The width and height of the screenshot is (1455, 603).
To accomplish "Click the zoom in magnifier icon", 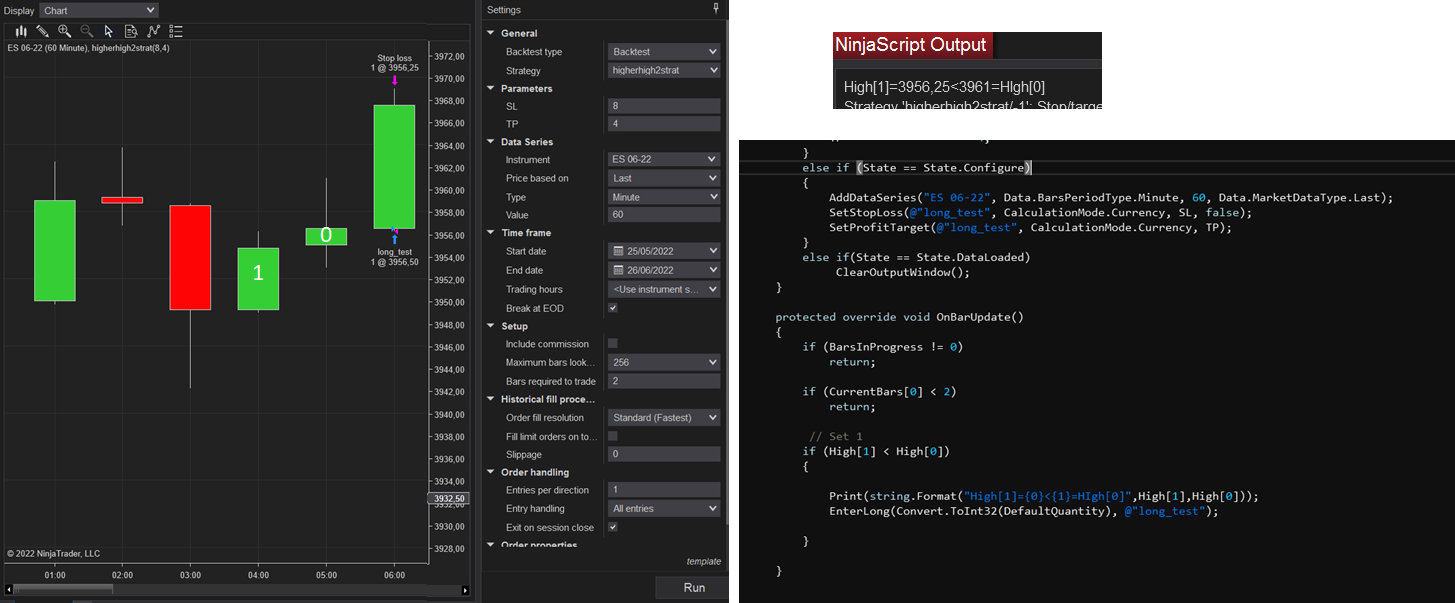I will [64, 31].
